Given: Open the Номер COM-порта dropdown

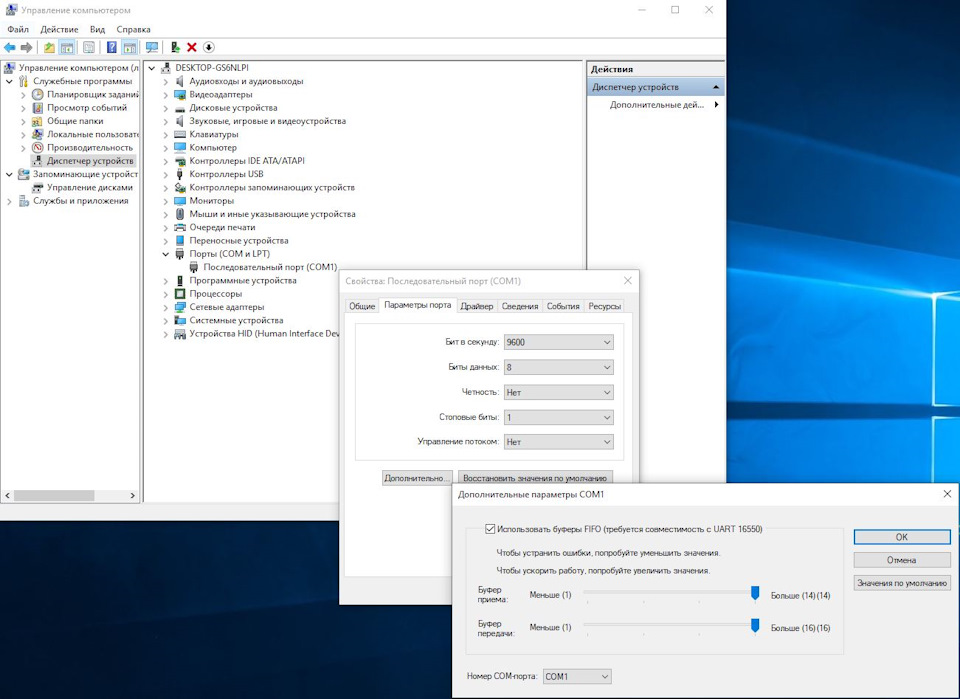Looking at the screenshot, I should [577, 676].
